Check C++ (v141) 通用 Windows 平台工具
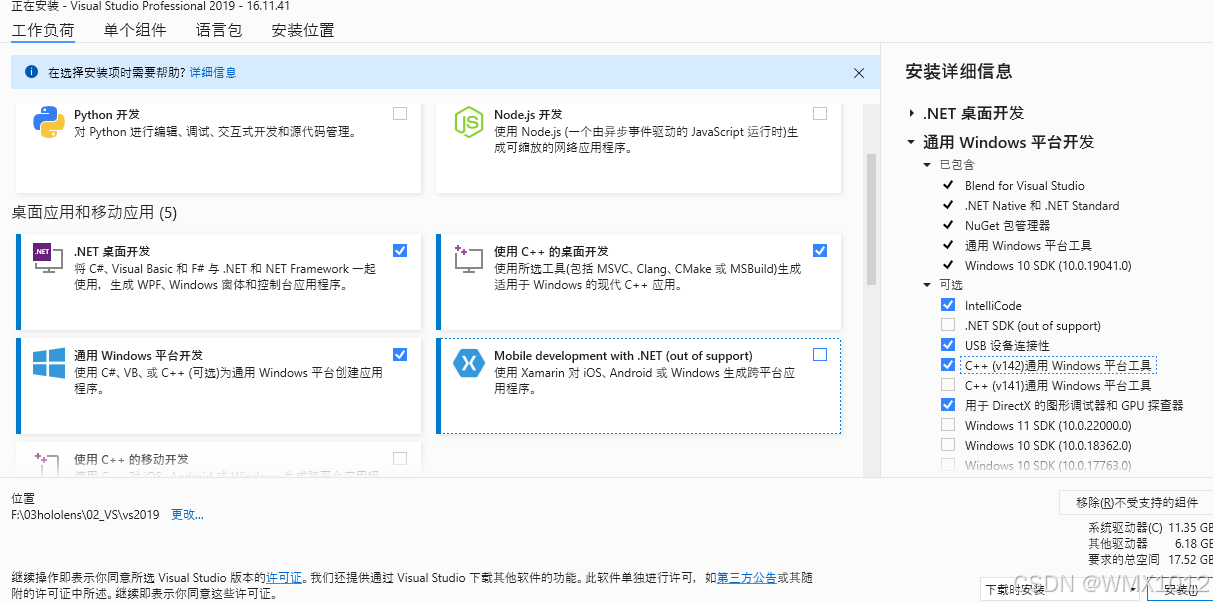Image resolution: width=1213 pixels, height=603 pixels. tap(948, 385)
